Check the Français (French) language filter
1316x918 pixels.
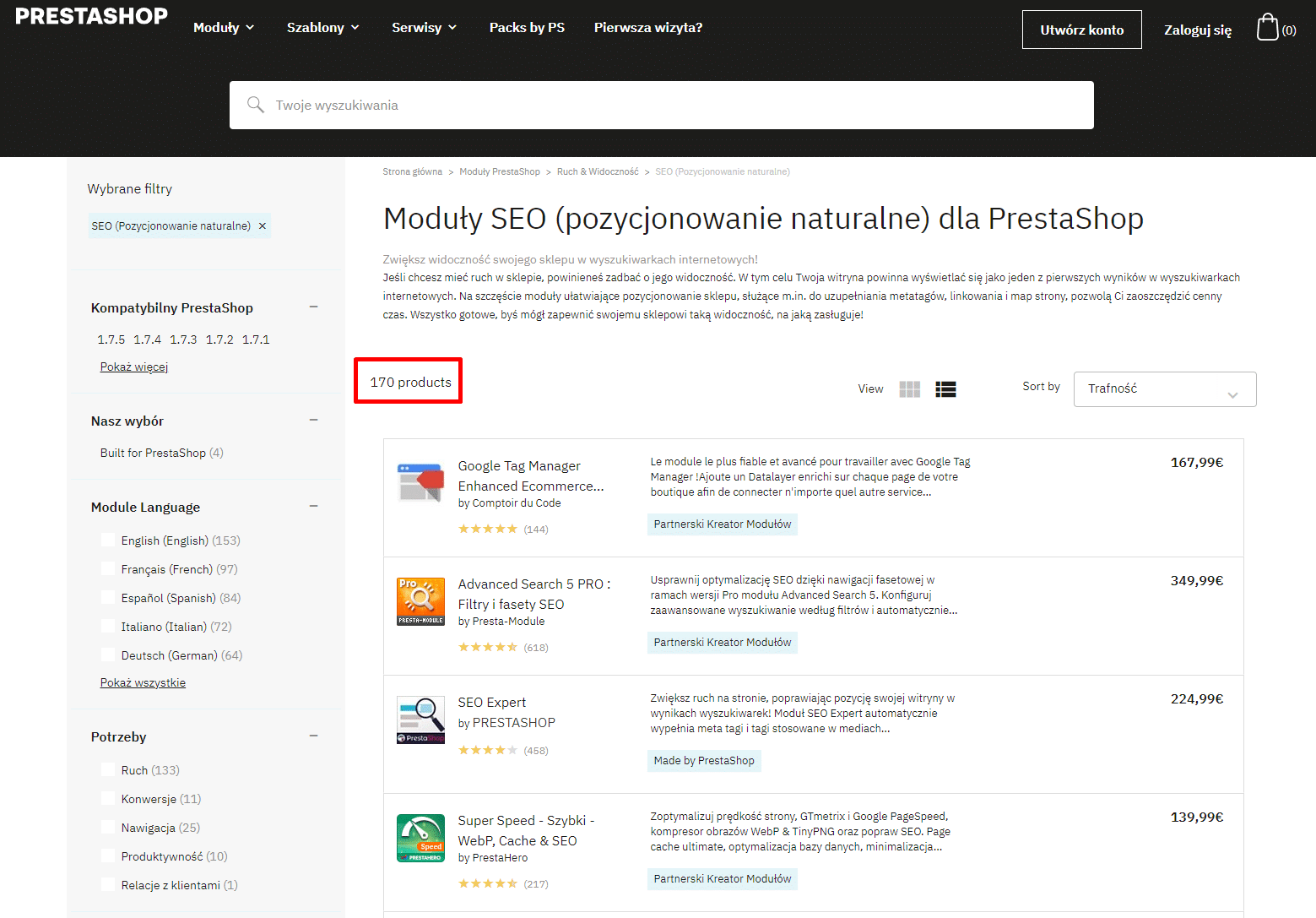coord(108,568)
